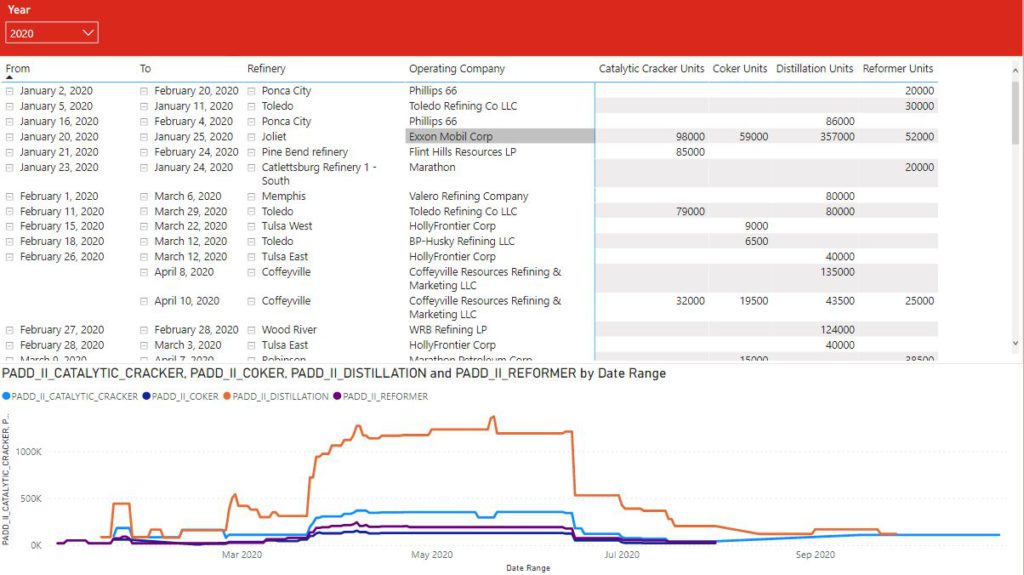Collapse the Pine Bend refinery entry
The height and width of the screenshot is (575, 1024).
click(251, 152)
